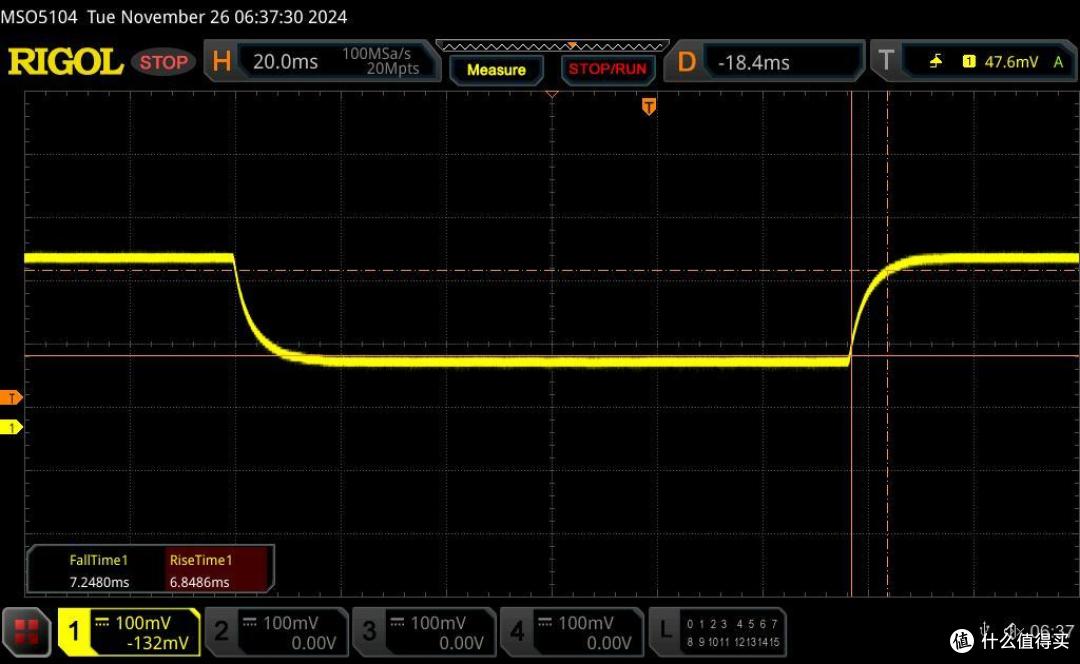Click the T trigger label icon

pyautogui.click(x=886, y=61)
